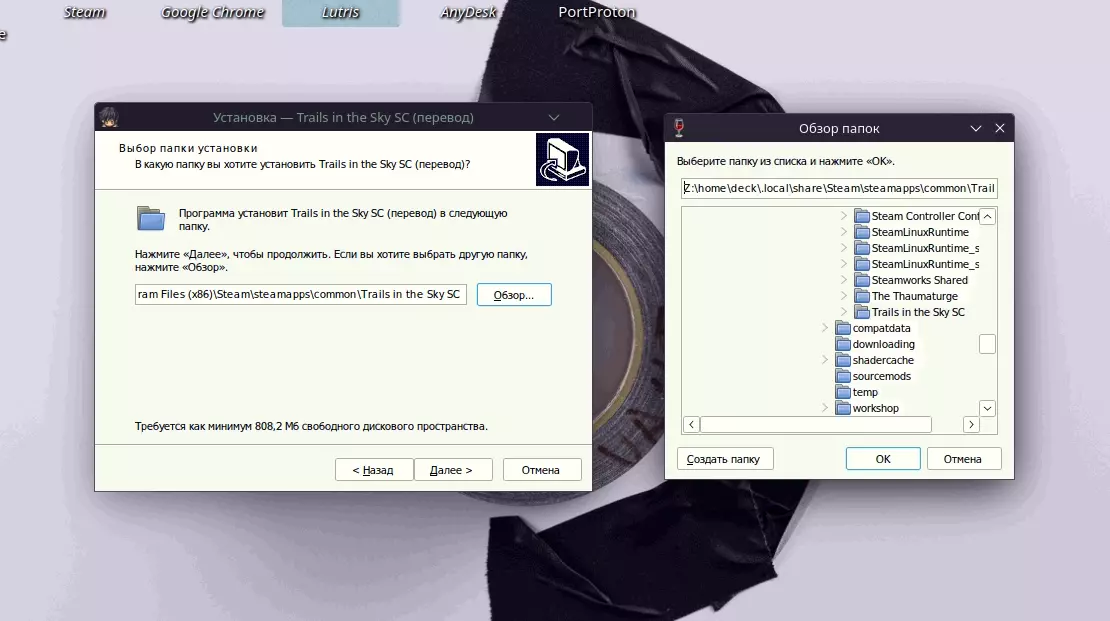Open installer window title bar chevron

pos(554,118)
